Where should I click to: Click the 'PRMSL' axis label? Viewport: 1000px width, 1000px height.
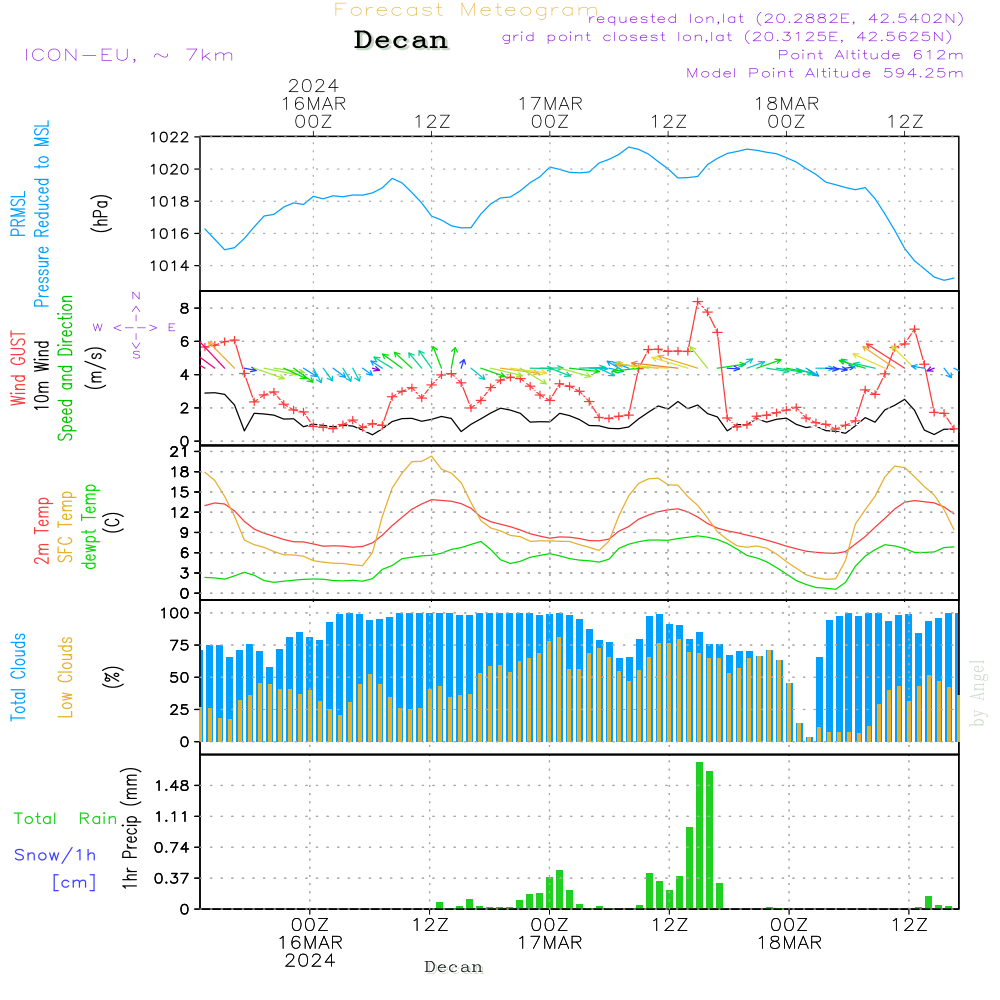[x=18, y=213]
